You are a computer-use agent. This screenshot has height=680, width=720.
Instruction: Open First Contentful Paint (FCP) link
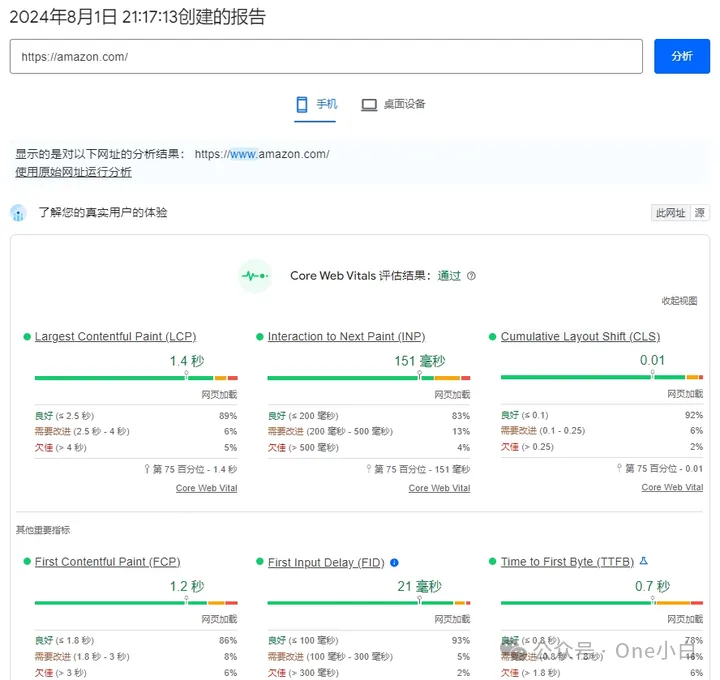click(107, 562)
